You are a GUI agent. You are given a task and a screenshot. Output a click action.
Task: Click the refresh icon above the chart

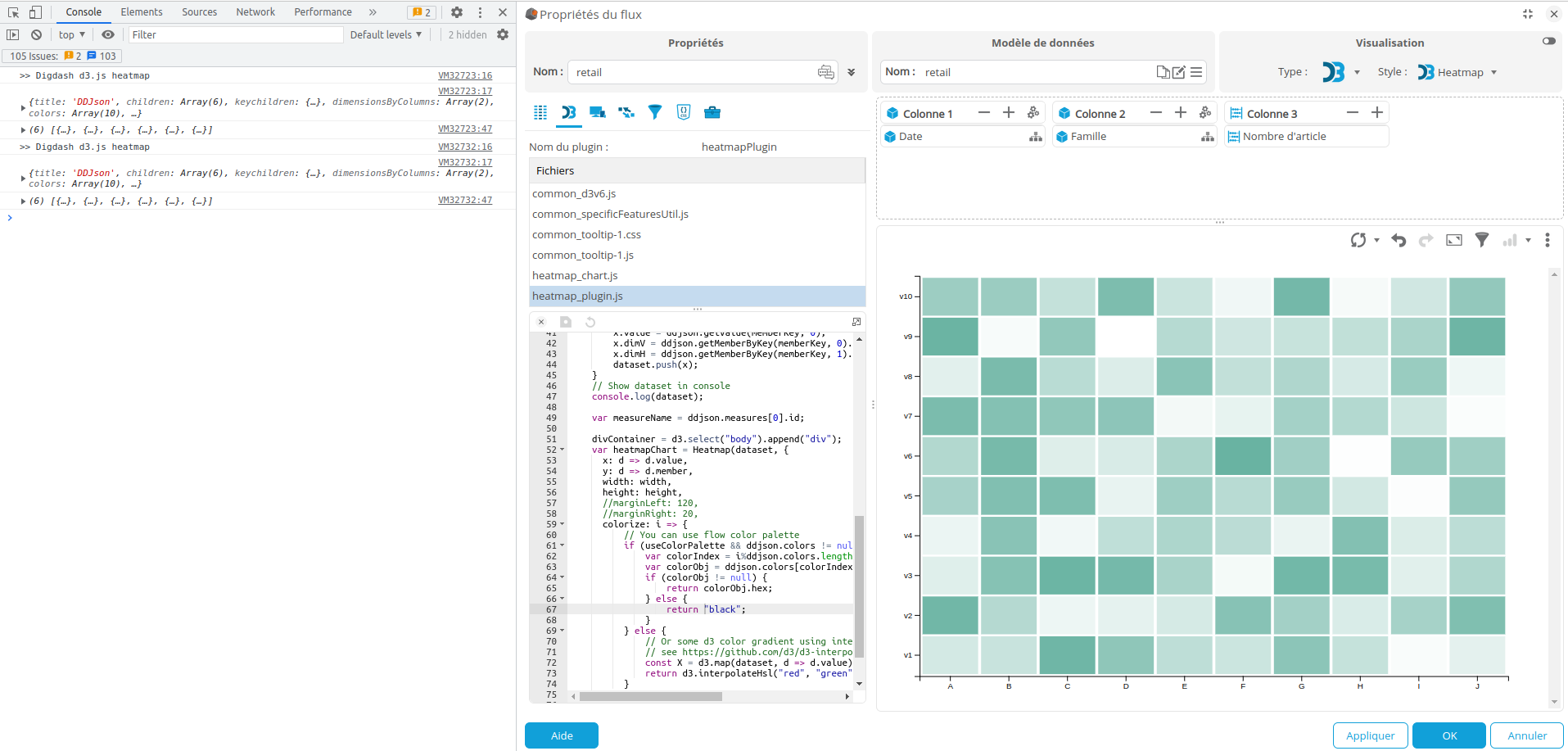pos(1358,240)
